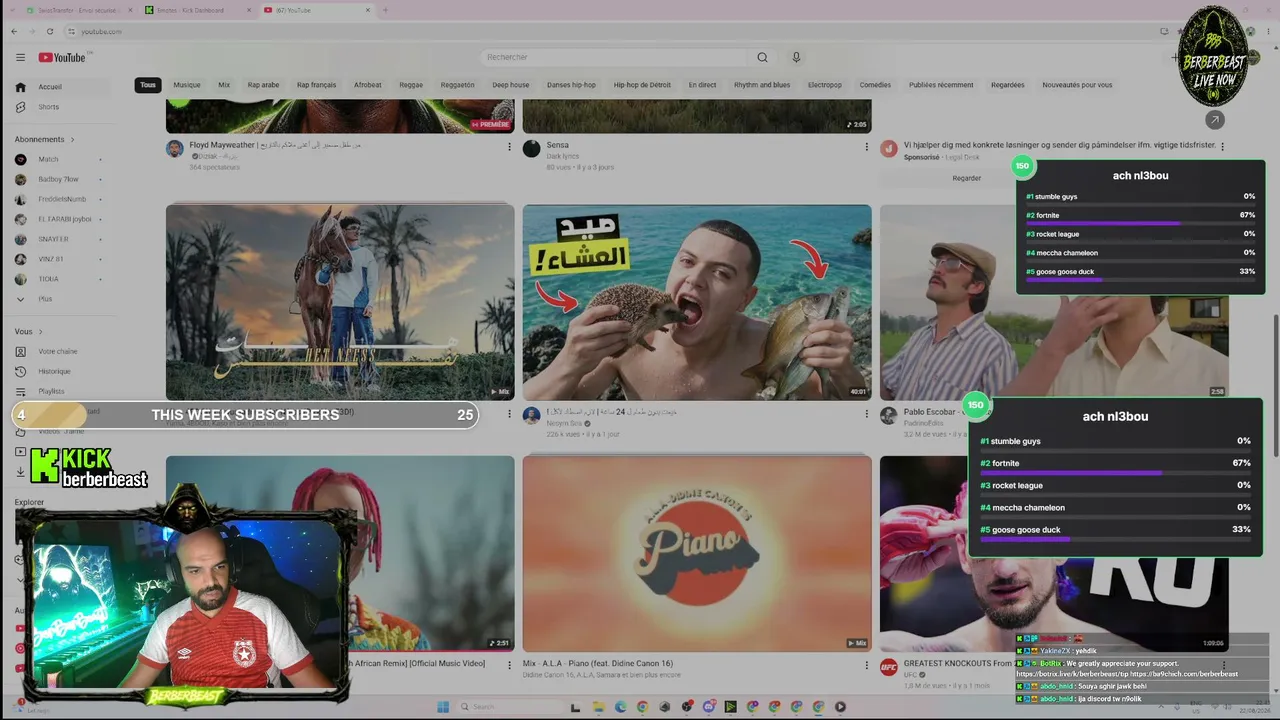Select the Nouveautés pour vous chip
The width and height of the screenshot is (1280, 720).
click(x=1077, y=85)
